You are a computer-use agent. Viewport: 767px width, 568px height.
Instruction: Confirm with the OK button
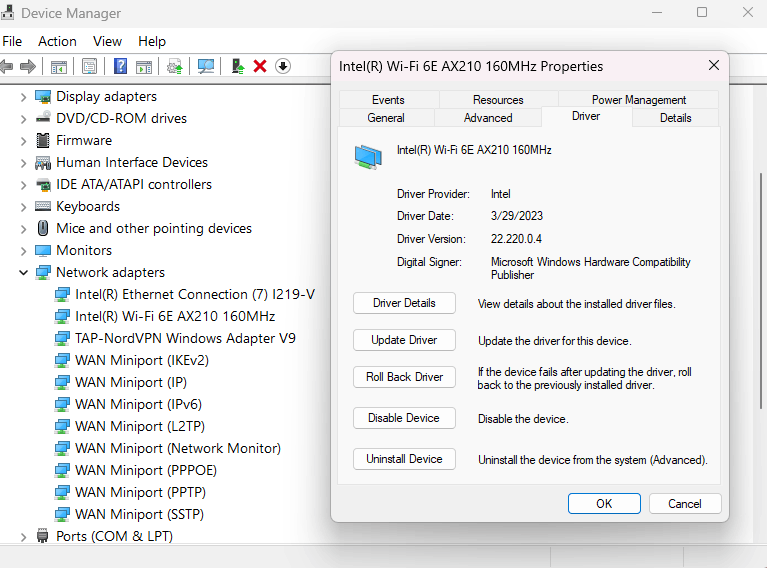pos(604,504)
